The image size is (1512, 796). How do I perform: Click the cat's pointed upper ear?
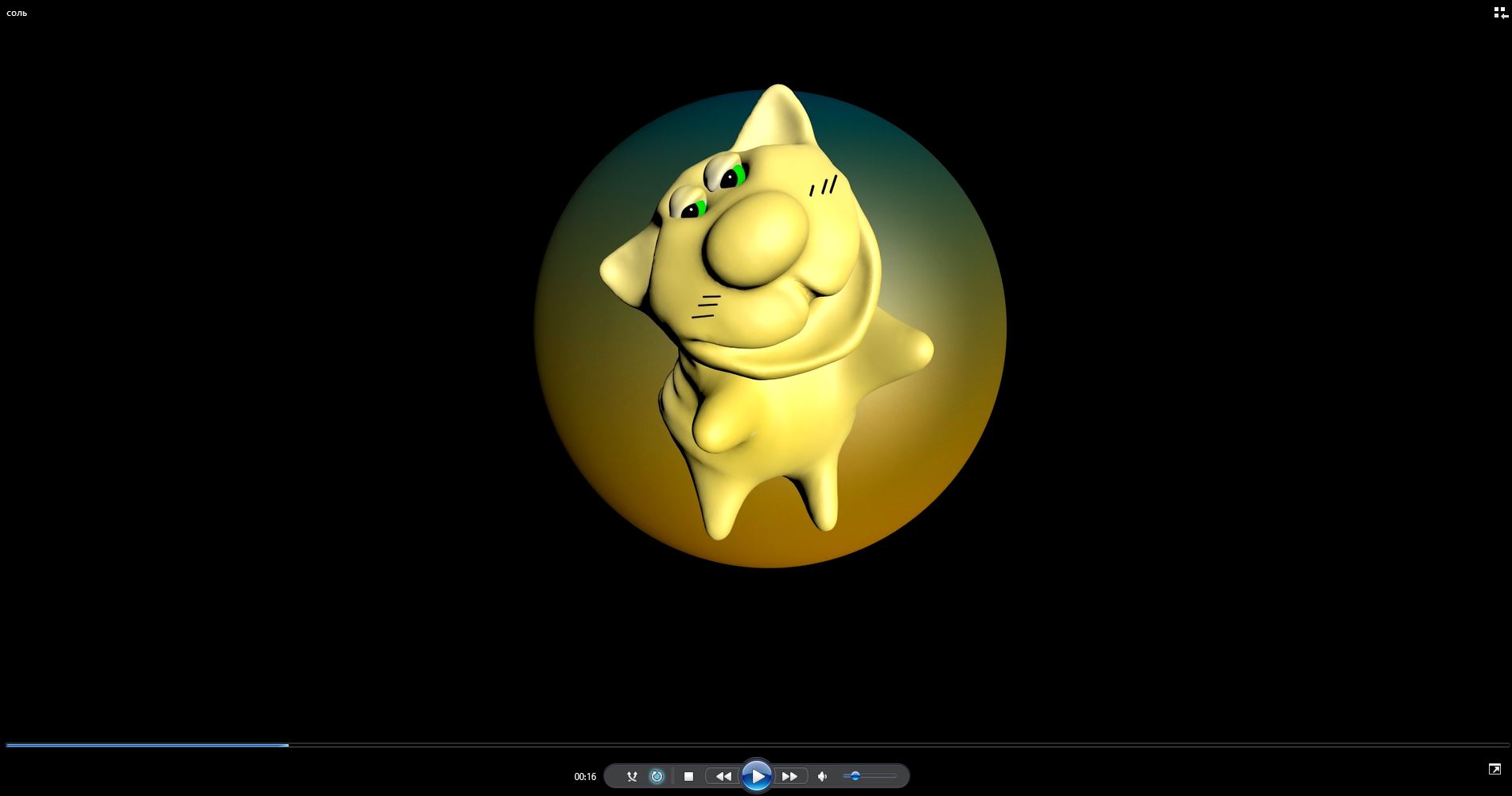click(778, 111)
